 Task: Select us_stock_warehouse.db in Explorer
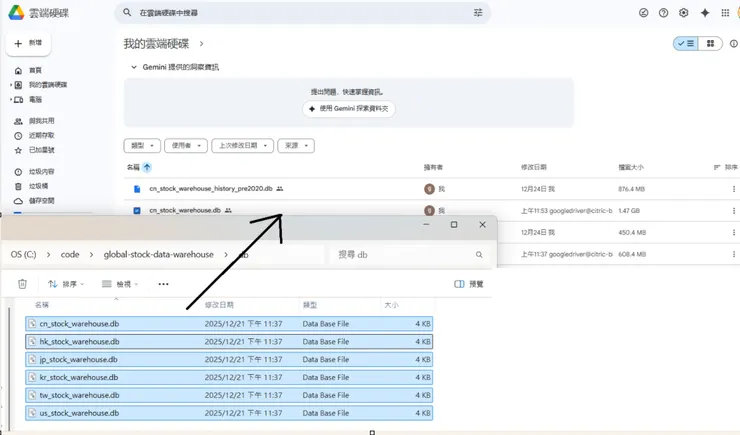pyautogui.click(x=229, y=413)
